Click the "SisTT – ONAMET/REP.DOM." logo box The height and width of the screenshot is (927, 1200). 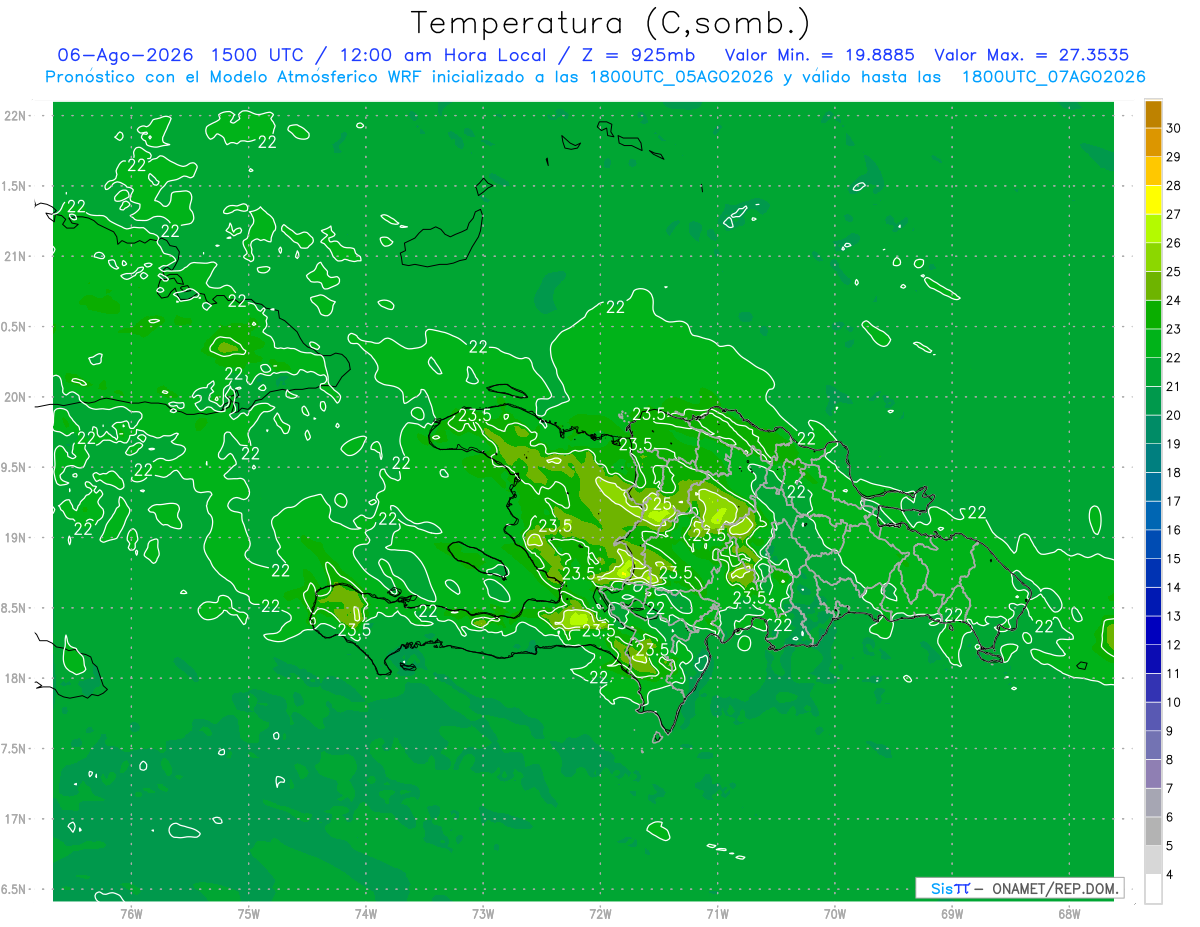(x=1020, y=888)
